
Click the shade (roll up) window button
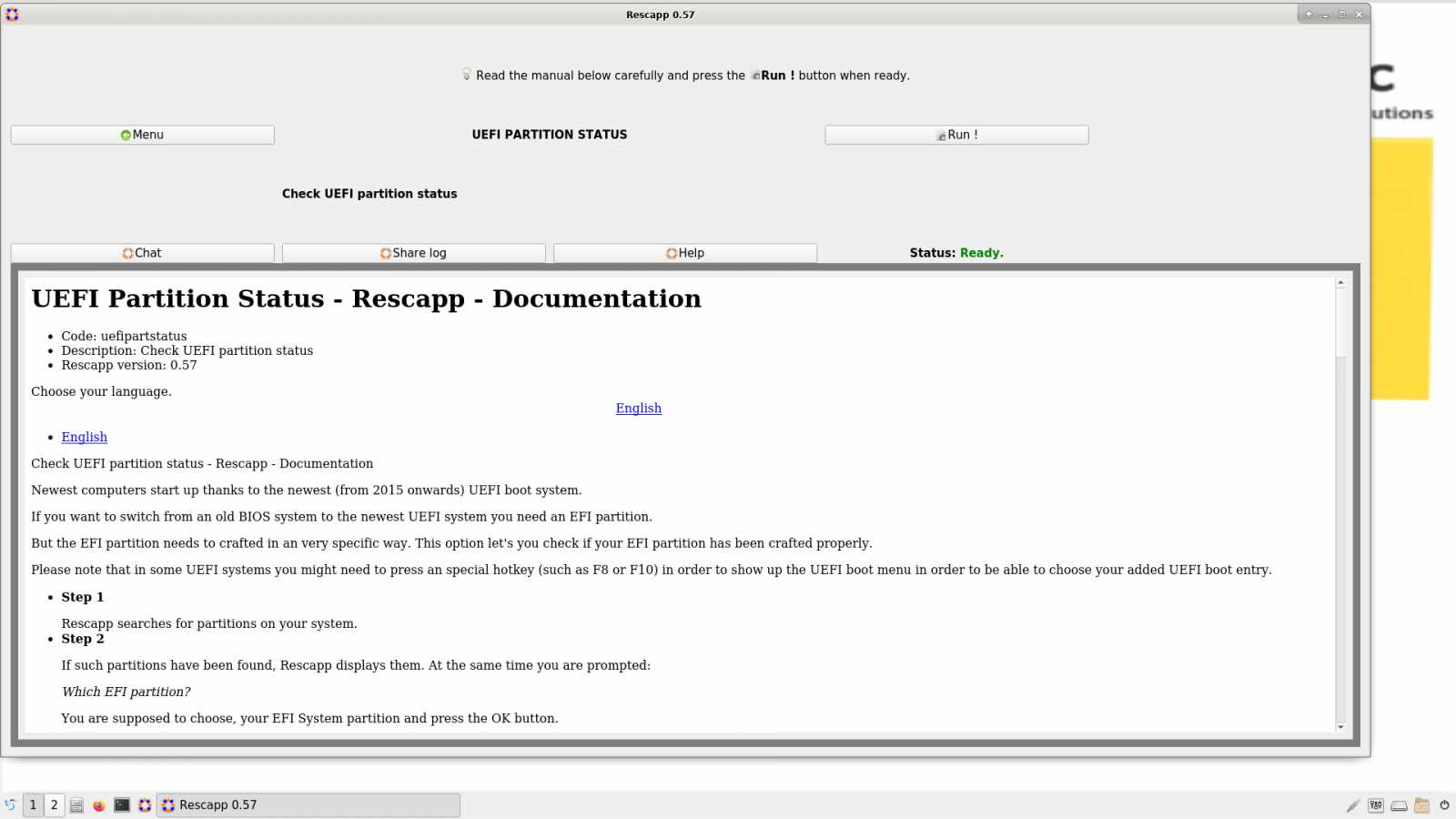[x=1309, y=15]
